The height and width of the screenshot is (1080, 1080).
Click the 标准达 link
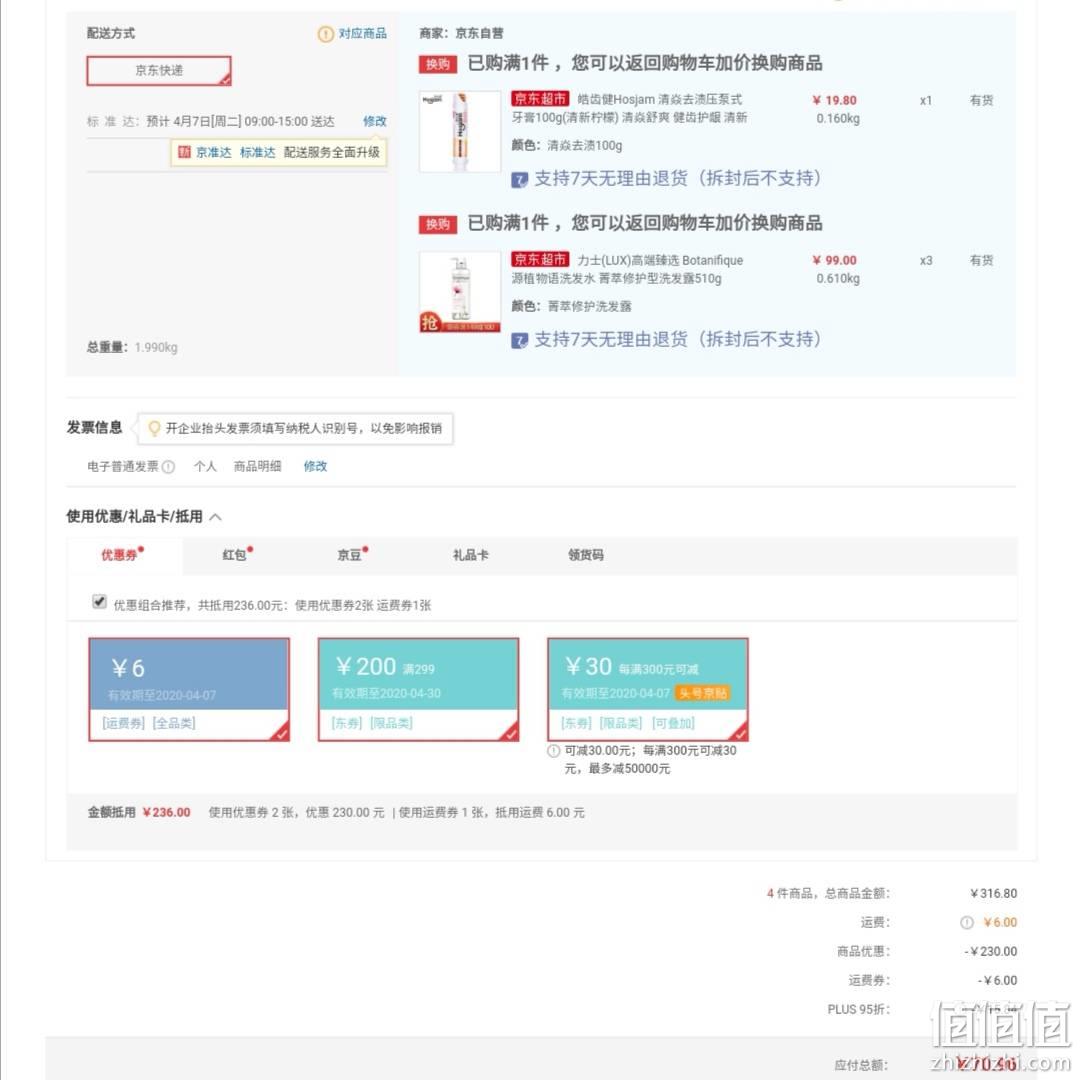[x=258, y=152]
